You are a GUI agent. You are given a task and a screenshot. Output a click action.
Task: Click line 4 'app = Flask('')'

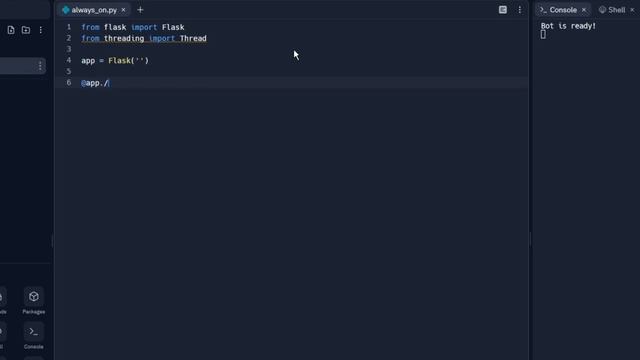point(115,61)
